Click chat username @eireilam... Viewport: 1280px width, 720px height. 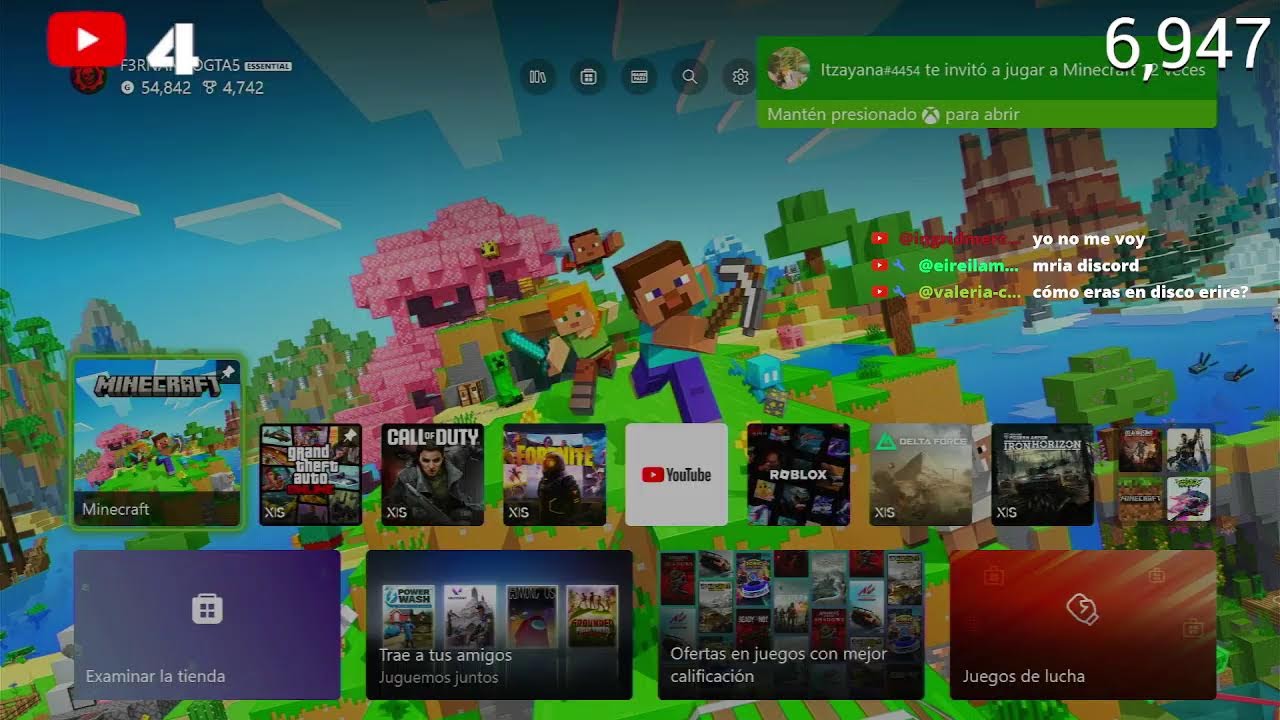(968, 266)
